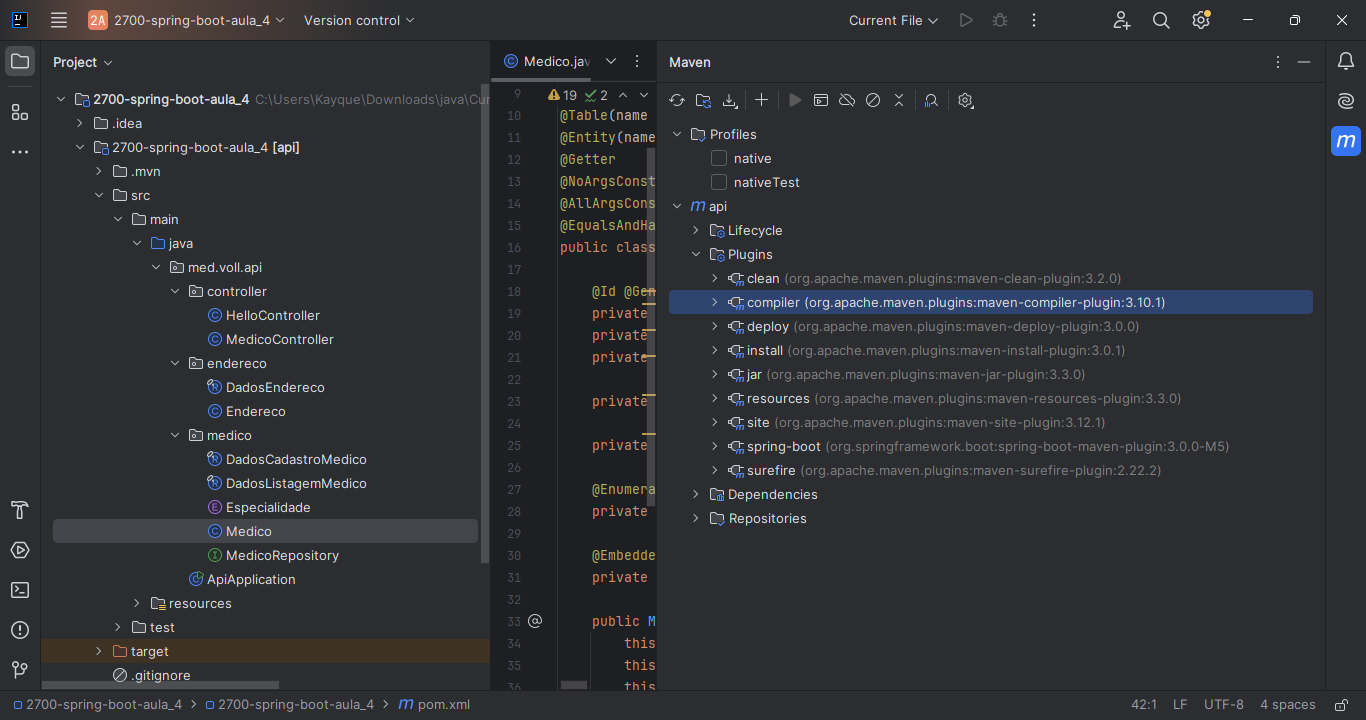The width and height of the screenshot is (1366, 720).
Task: Open Current File run configuration dropdown
Action: pos(894,20)
